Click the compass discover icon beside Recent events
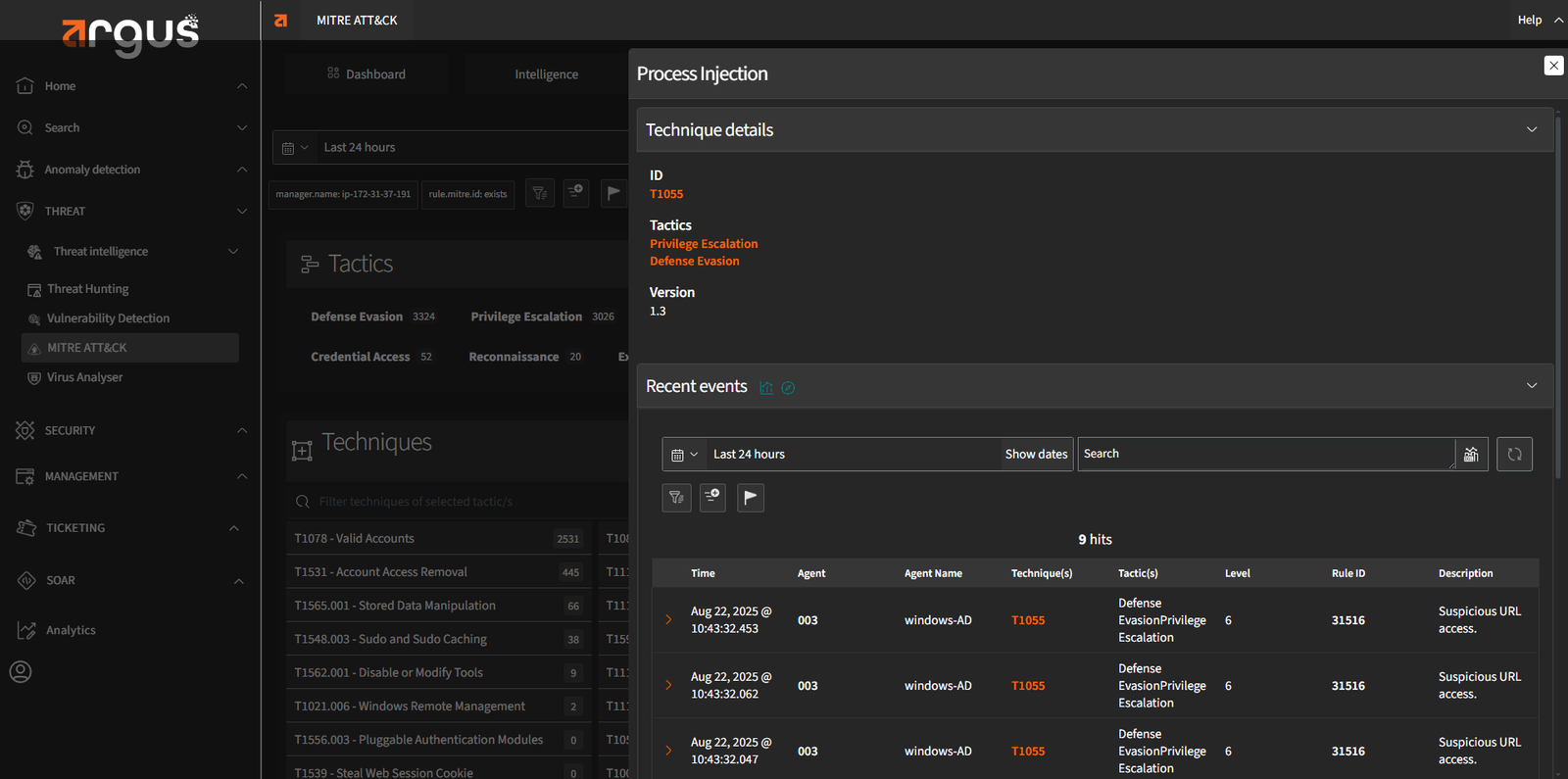Image resolution: width=1568 pixels, height=779 pixels. point(788,388)
